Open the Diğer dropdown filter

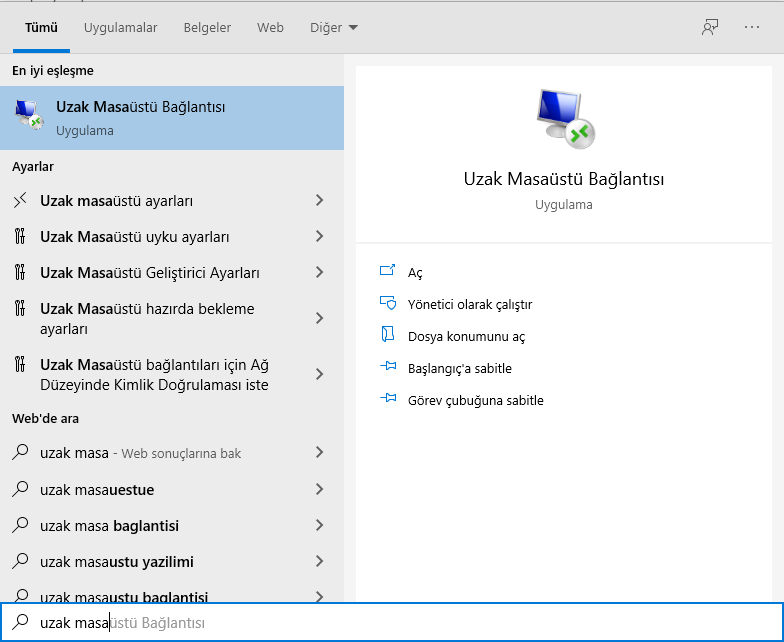(333, 28)
